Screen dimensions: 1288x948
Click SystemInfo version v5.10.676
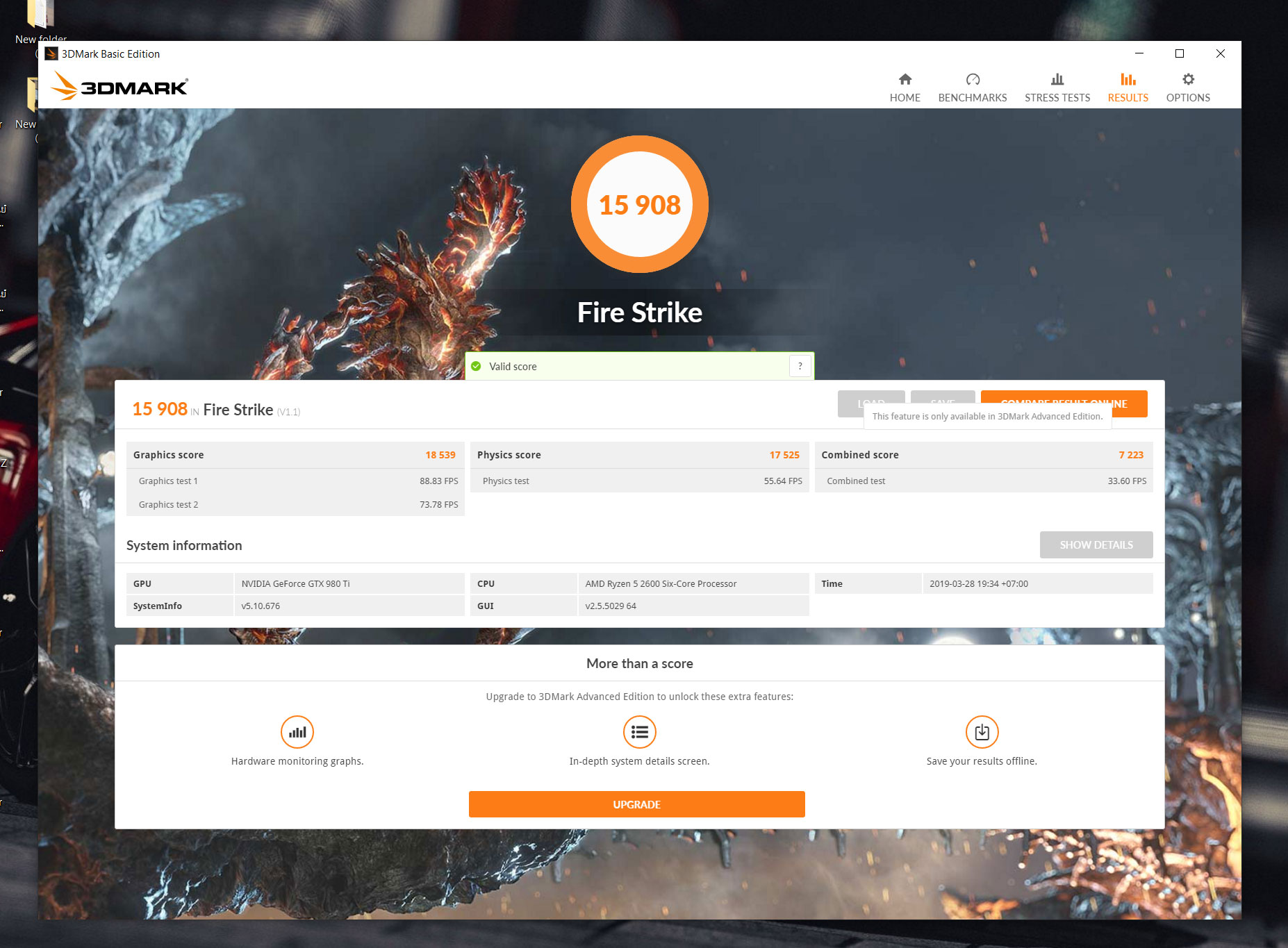click(x=349, y=606)
